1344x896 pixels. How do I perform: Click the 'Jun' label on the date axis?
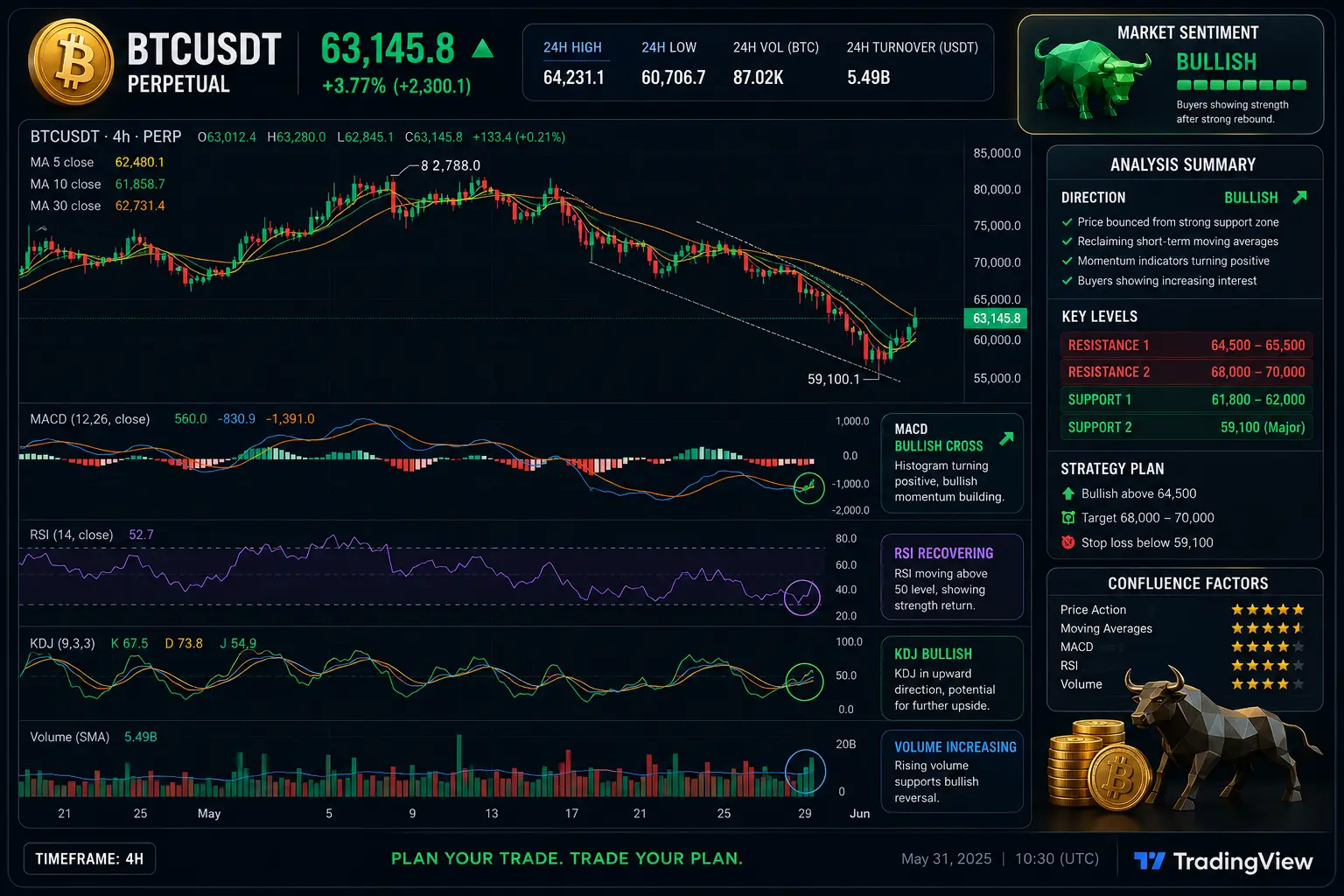click(860, 814)
